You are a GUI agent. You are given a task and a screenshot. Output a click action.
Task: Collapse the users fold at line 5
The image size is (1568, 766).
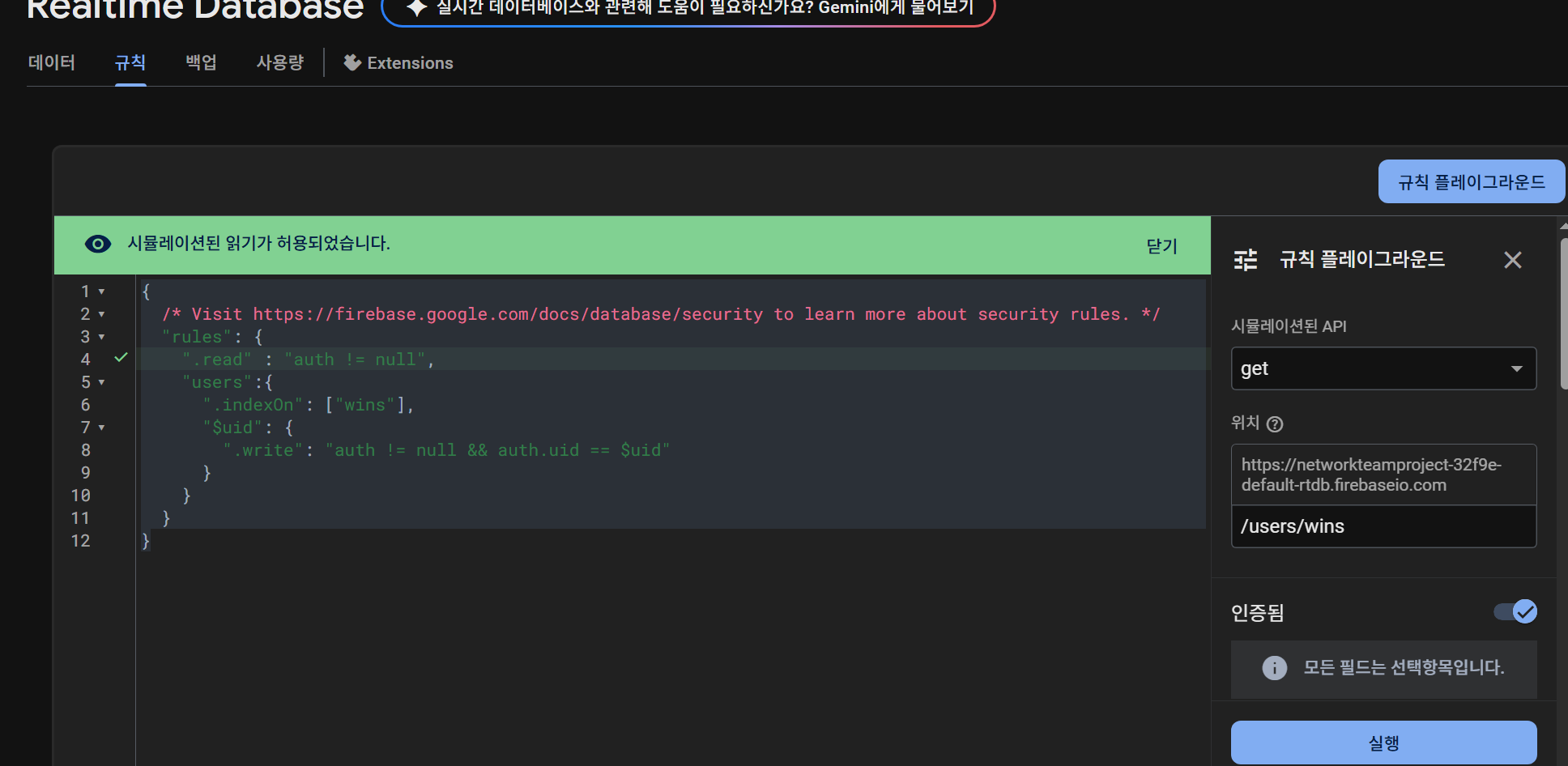[101, 382]
